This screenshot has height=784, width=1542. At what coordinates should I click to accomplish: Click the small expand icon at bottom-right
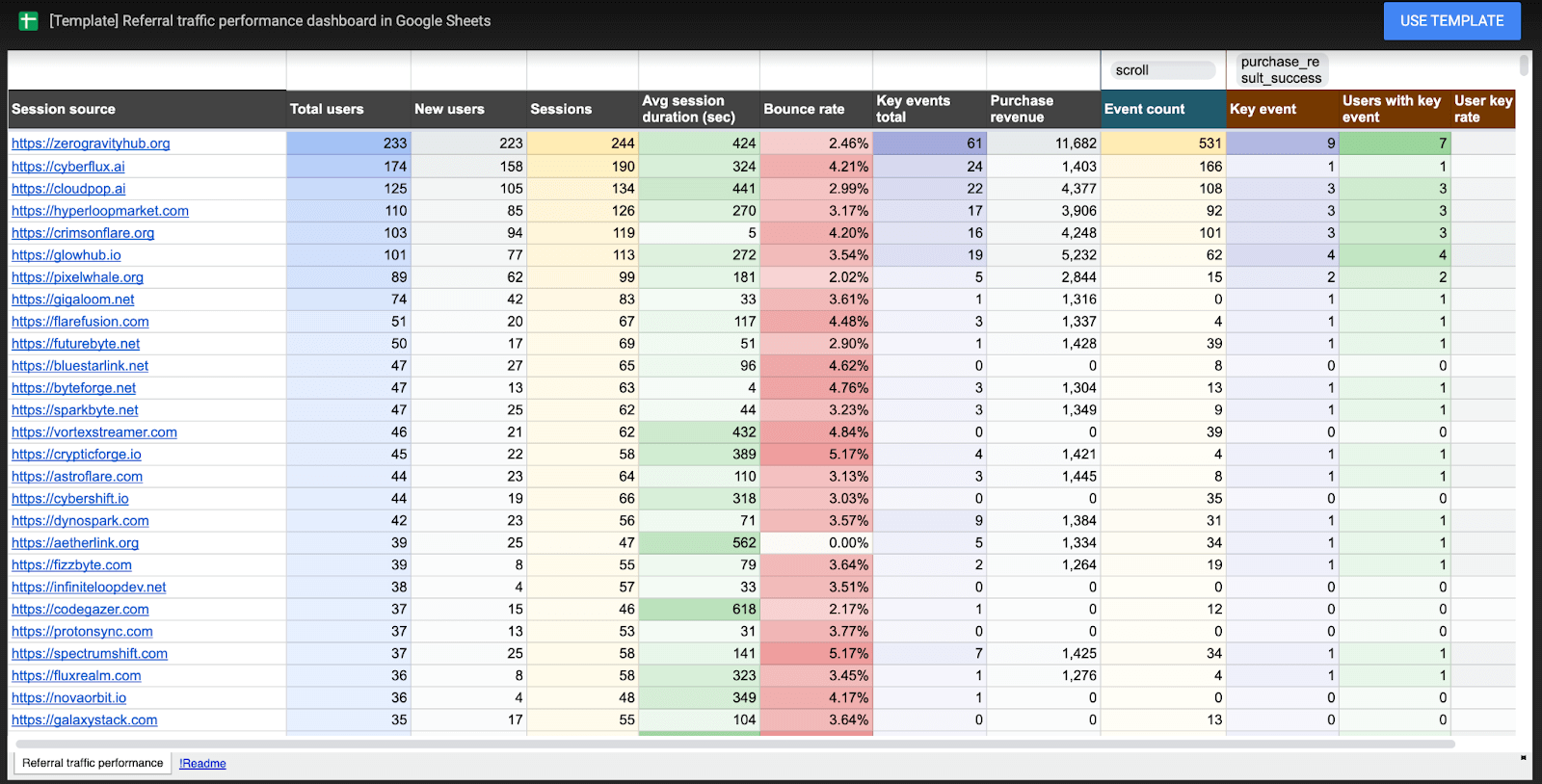[x=1524, y=758]
